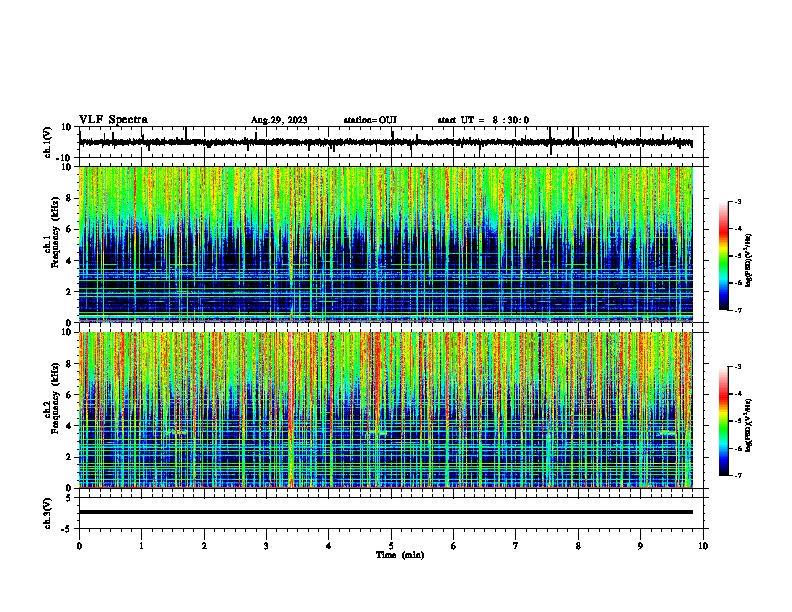792x612 pixels.
Task: Click the "-3" label on ch.1 colorbar
Action: 737,202
